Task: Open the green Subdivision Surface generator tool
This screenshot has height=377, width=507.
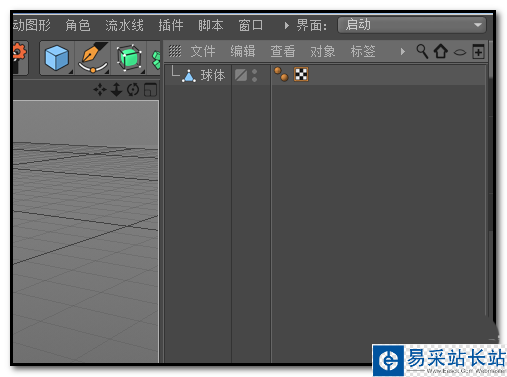Action: 129,58
